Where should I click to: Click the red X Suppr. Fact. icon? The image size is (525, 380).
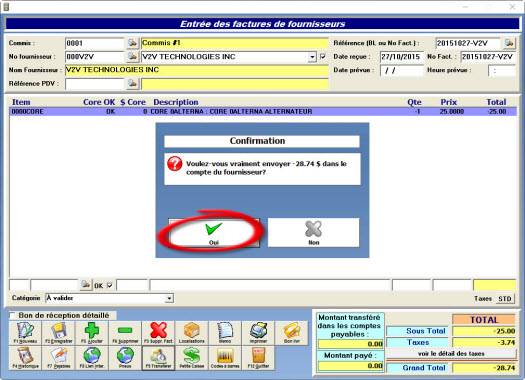point(158,333)
